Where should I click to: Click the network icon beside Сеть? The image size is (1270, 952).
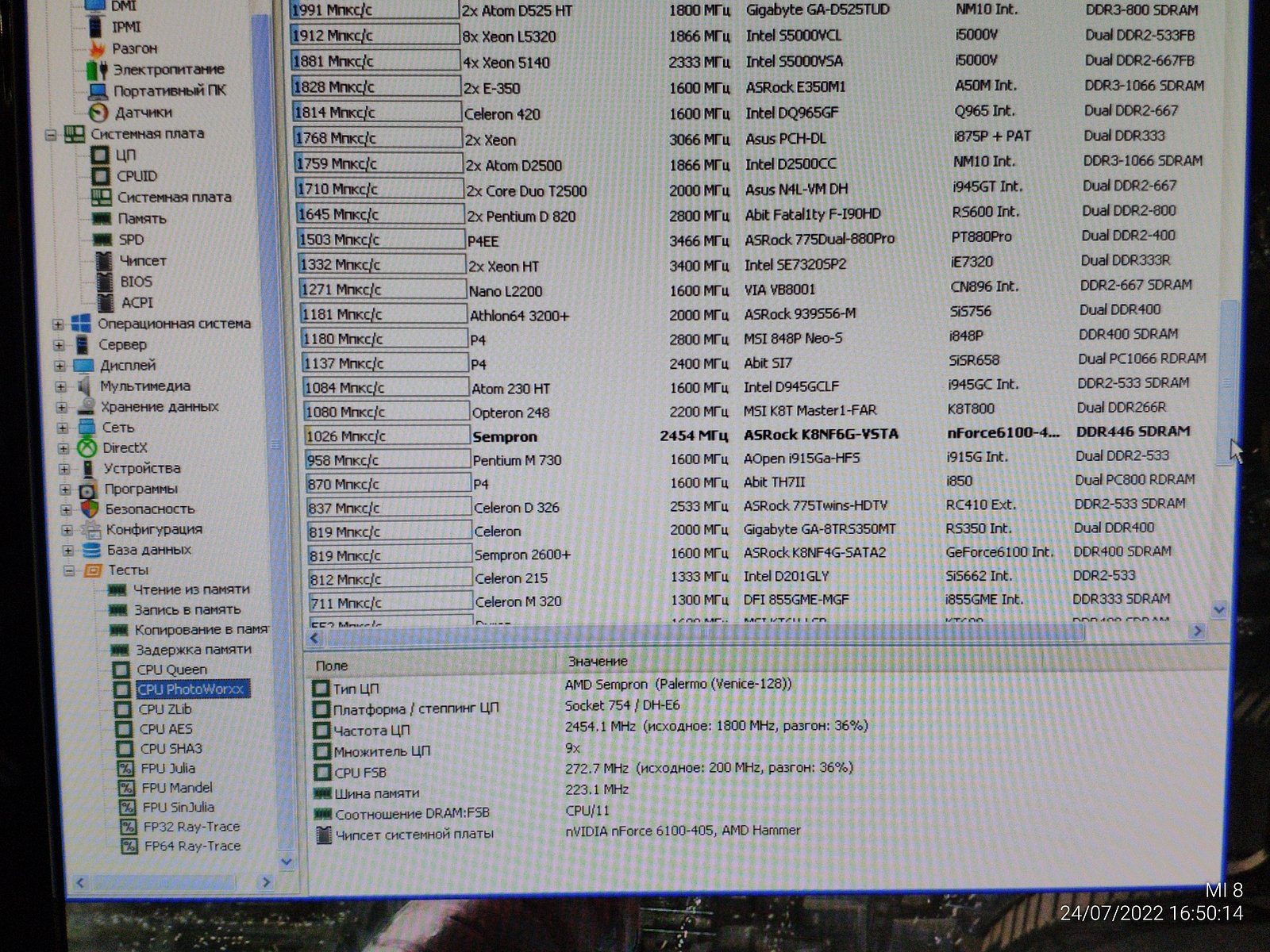coord(87,428)
